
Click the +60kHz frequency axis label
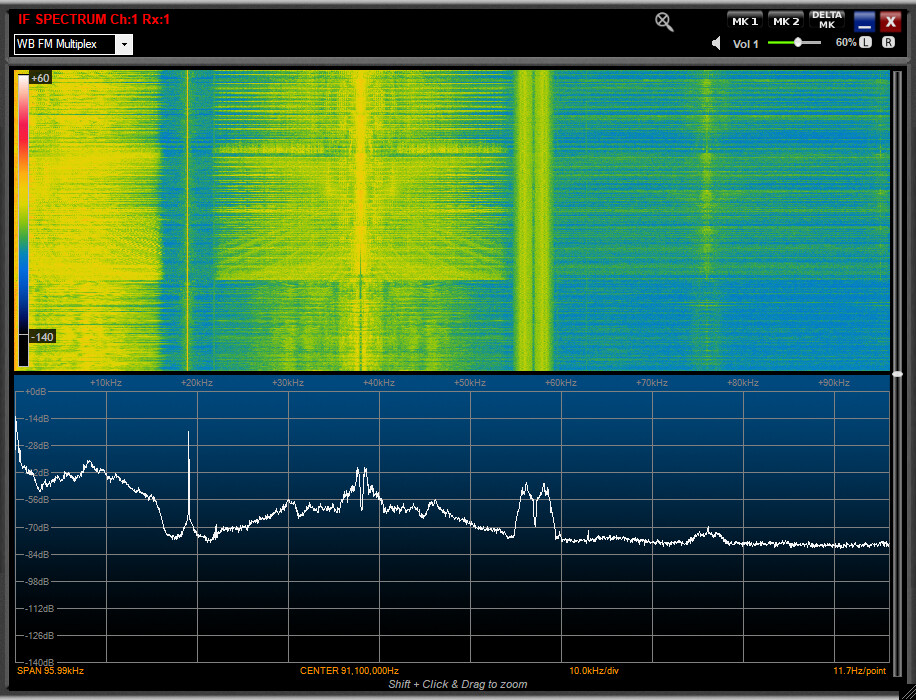[x=561, y=383]
